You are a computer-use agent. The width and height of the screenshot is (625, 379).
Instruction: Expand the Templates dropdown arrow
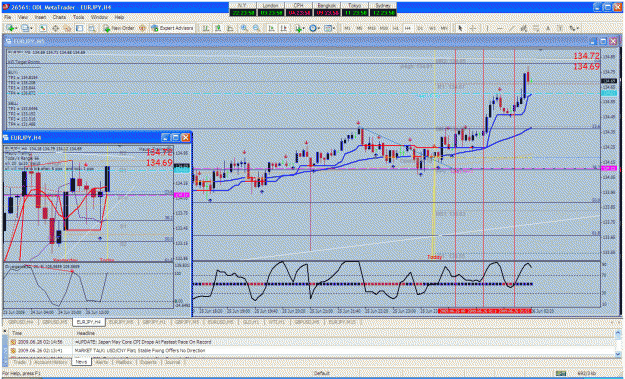[334, 28]
